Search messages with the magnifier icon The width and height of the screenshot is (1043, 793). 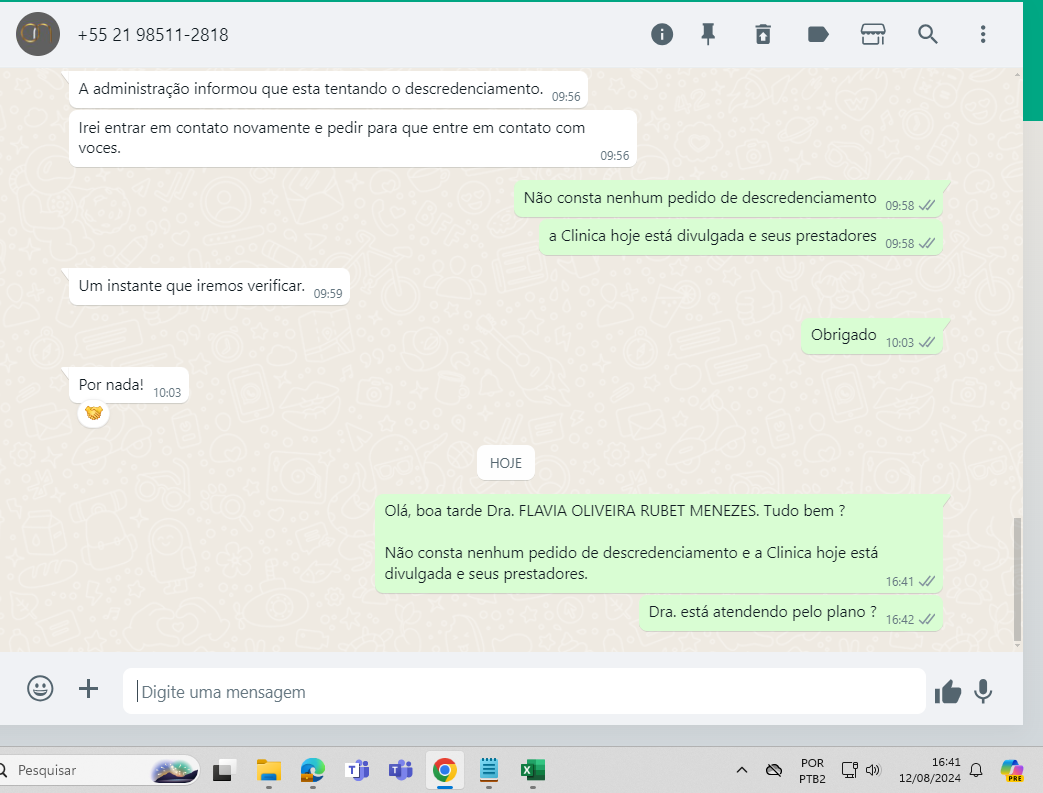[927, 34]
